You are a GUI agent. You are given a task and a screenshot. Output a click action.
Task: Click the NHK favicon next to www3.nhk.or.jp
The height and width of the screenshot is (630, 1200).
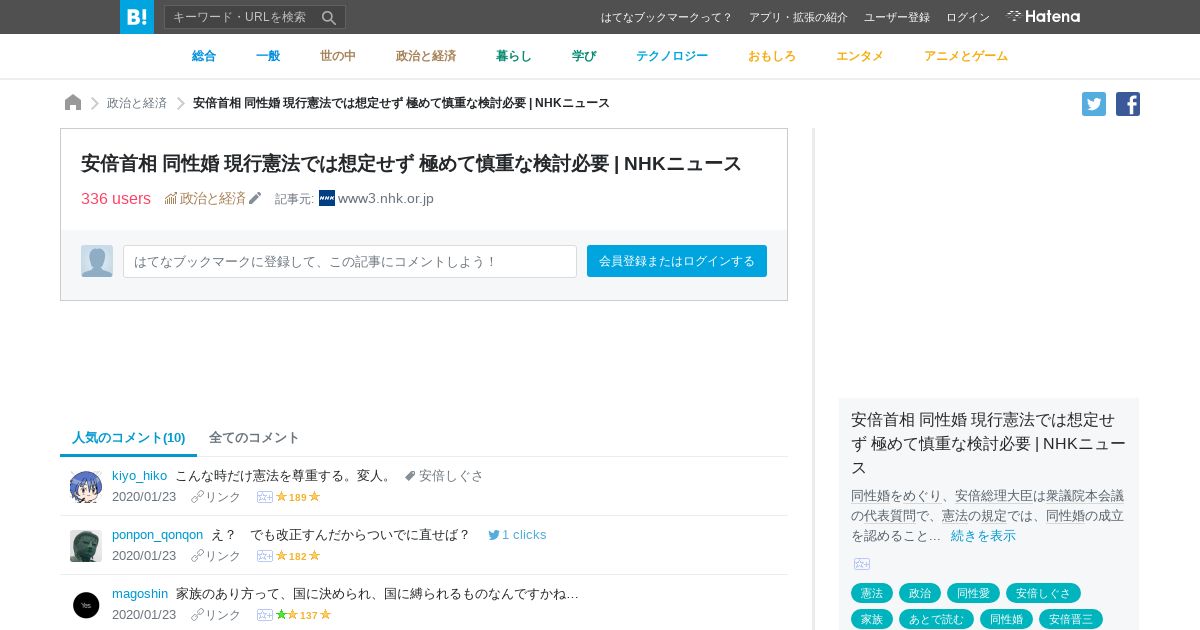pos(327,198)
